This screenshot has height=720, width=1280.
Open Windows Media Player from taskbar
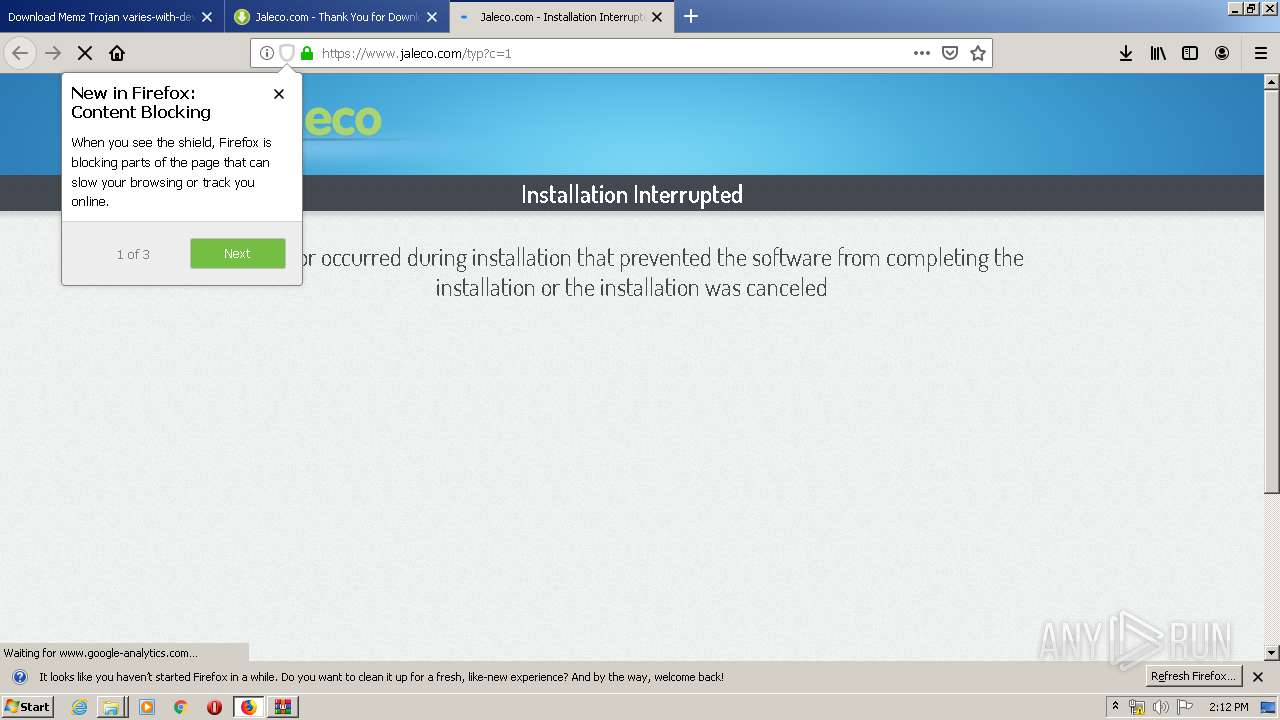[147, 707]
